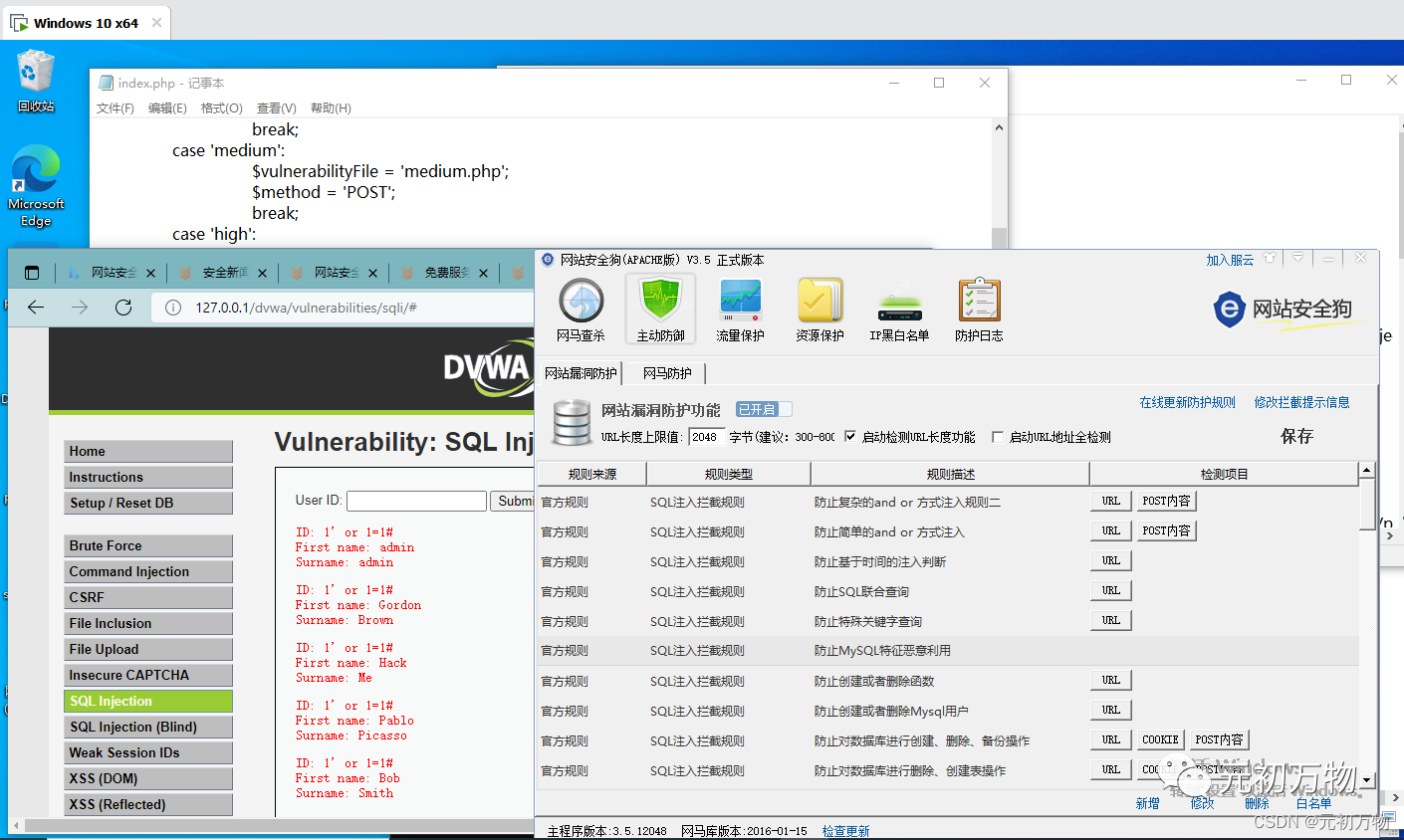Click 新增 to add a rule

tap(1147, 803)
